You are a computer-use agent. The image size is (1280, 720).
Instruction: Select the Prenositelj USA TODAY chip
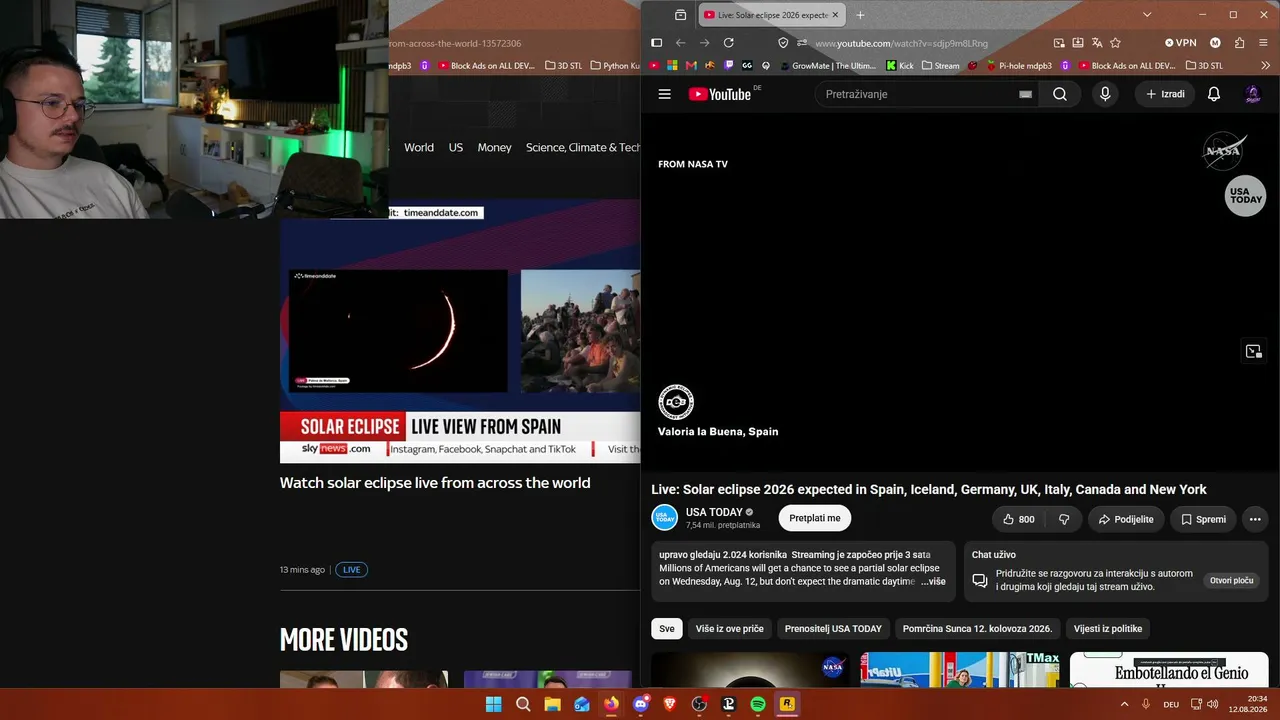833,628
